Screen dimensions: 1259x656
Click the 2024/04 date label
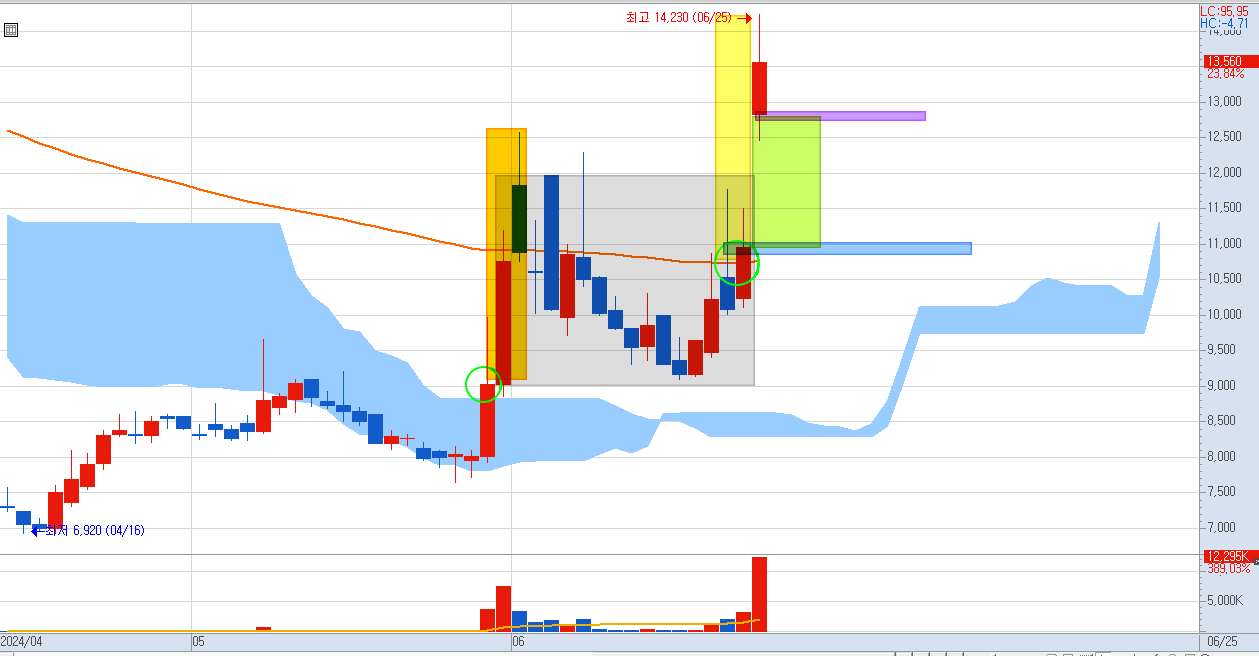pos(21,641)
